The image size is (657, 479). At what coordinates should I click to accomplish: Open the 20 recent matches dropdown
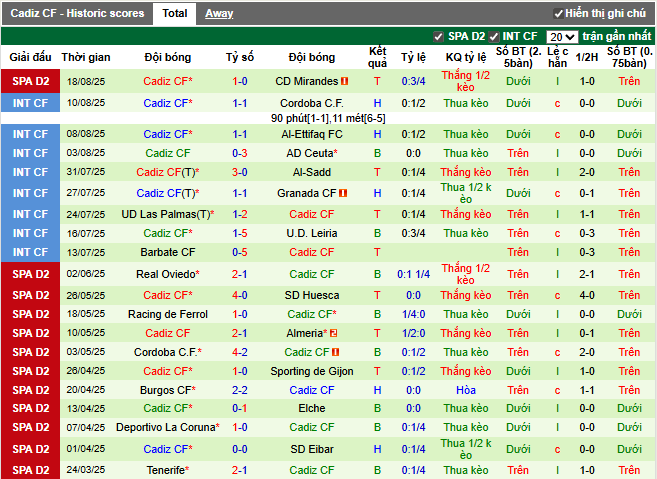coord(562,37)
